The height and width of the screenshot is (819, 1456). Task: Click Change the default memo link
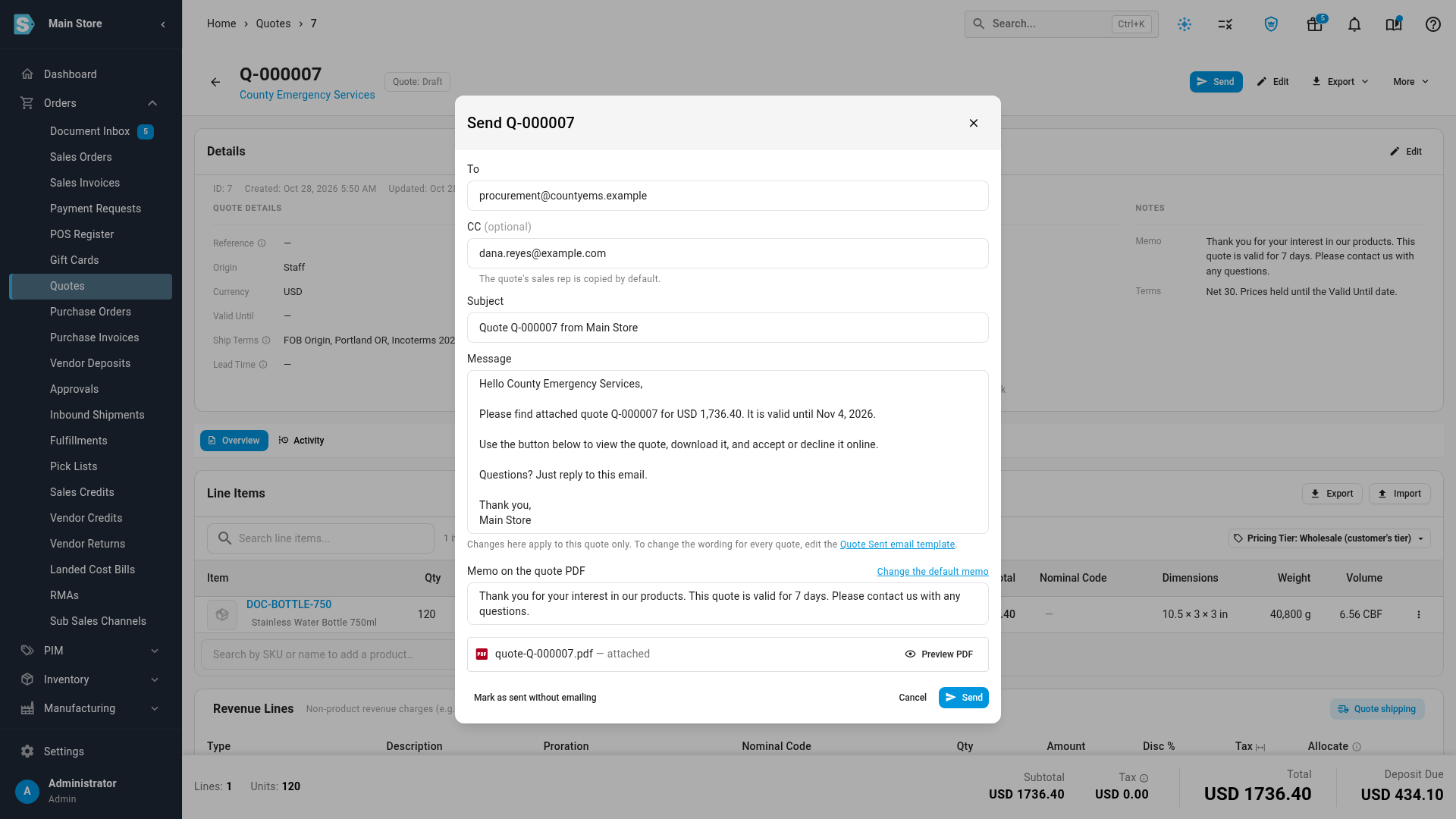[x=933, y=572]
